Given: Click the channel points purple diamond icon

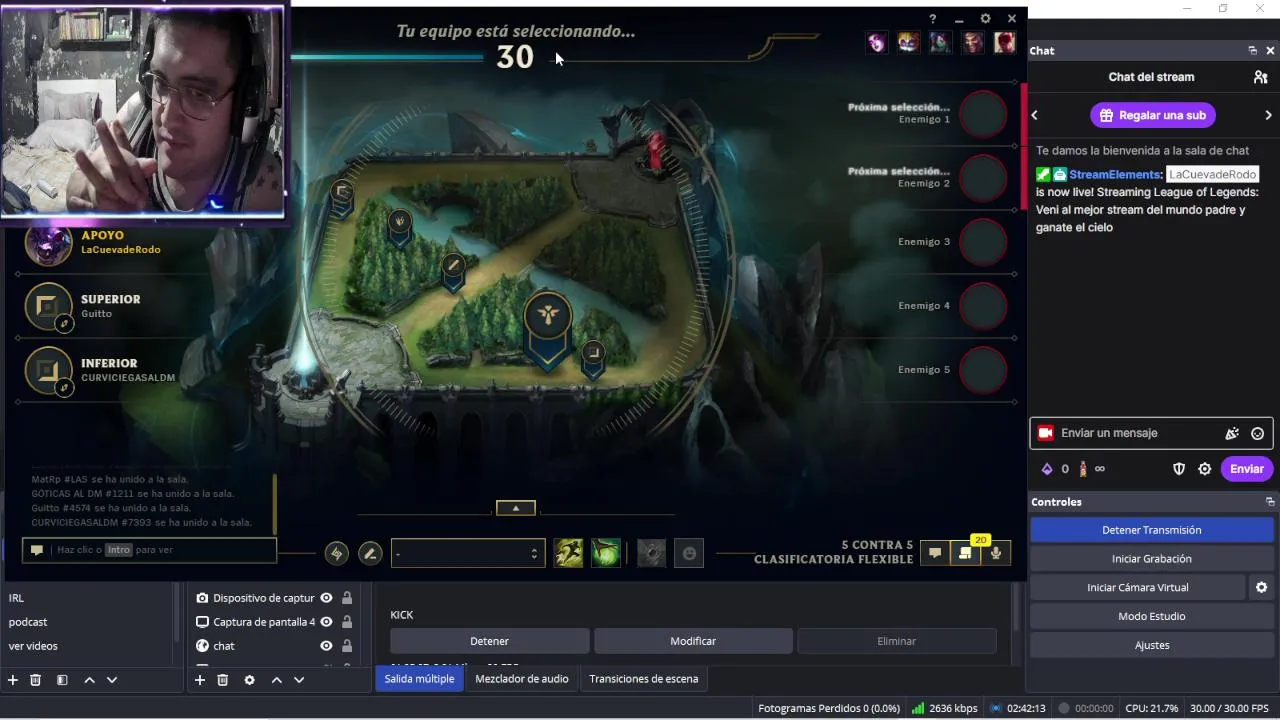Looking at the screenshot, I should tap(1047, 469).
